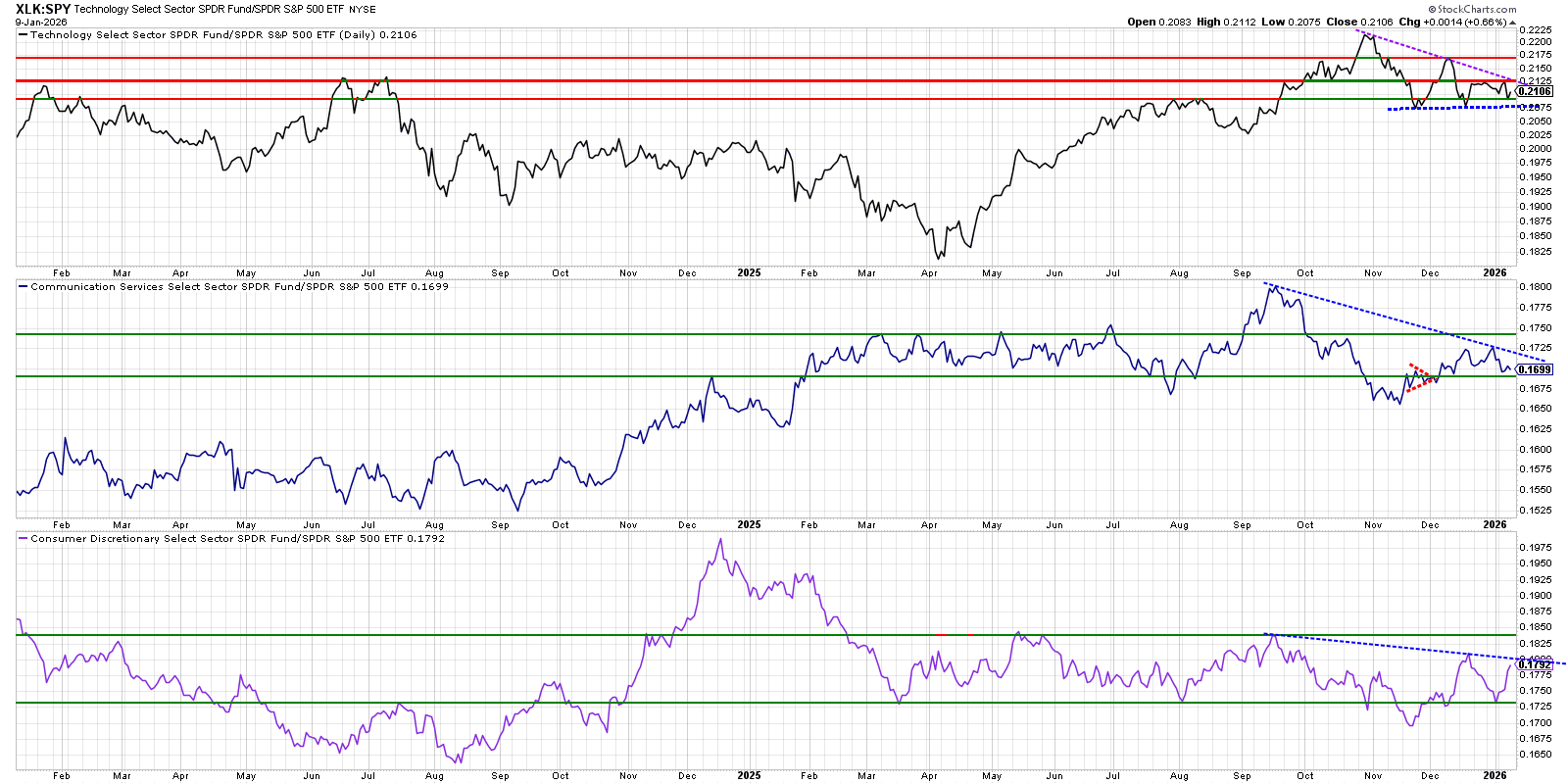Click the NYSE exchange label in header
Image resolution: width=1568 pixels, height=784 pixels.
coord(363,10)
